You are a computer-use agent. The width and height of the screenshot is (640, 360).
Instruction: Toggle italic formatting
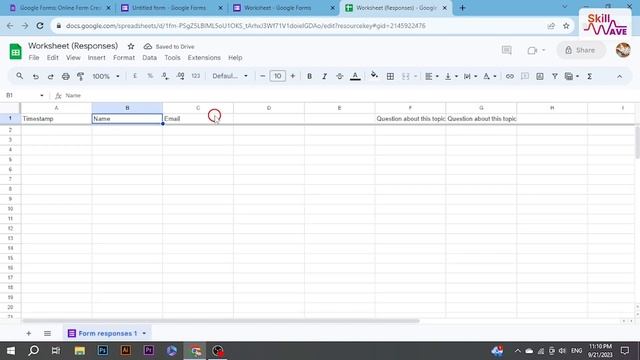[x=324, y=76]
